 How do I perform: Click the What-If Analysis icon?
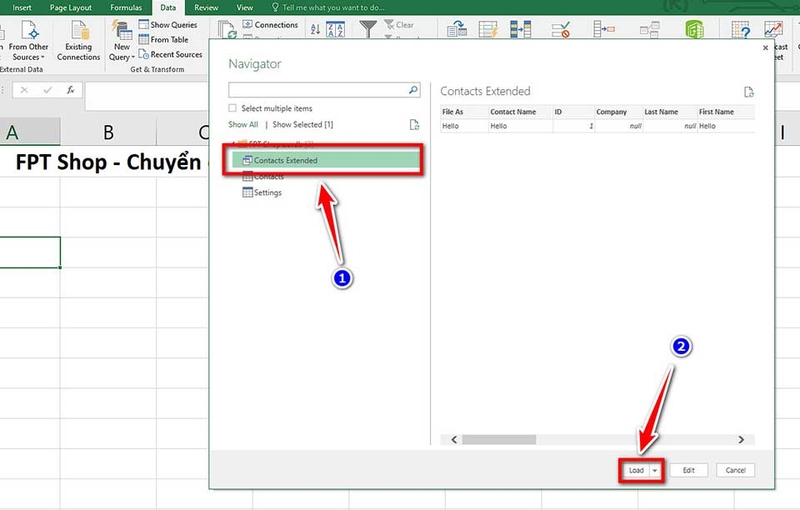point(740,29)
